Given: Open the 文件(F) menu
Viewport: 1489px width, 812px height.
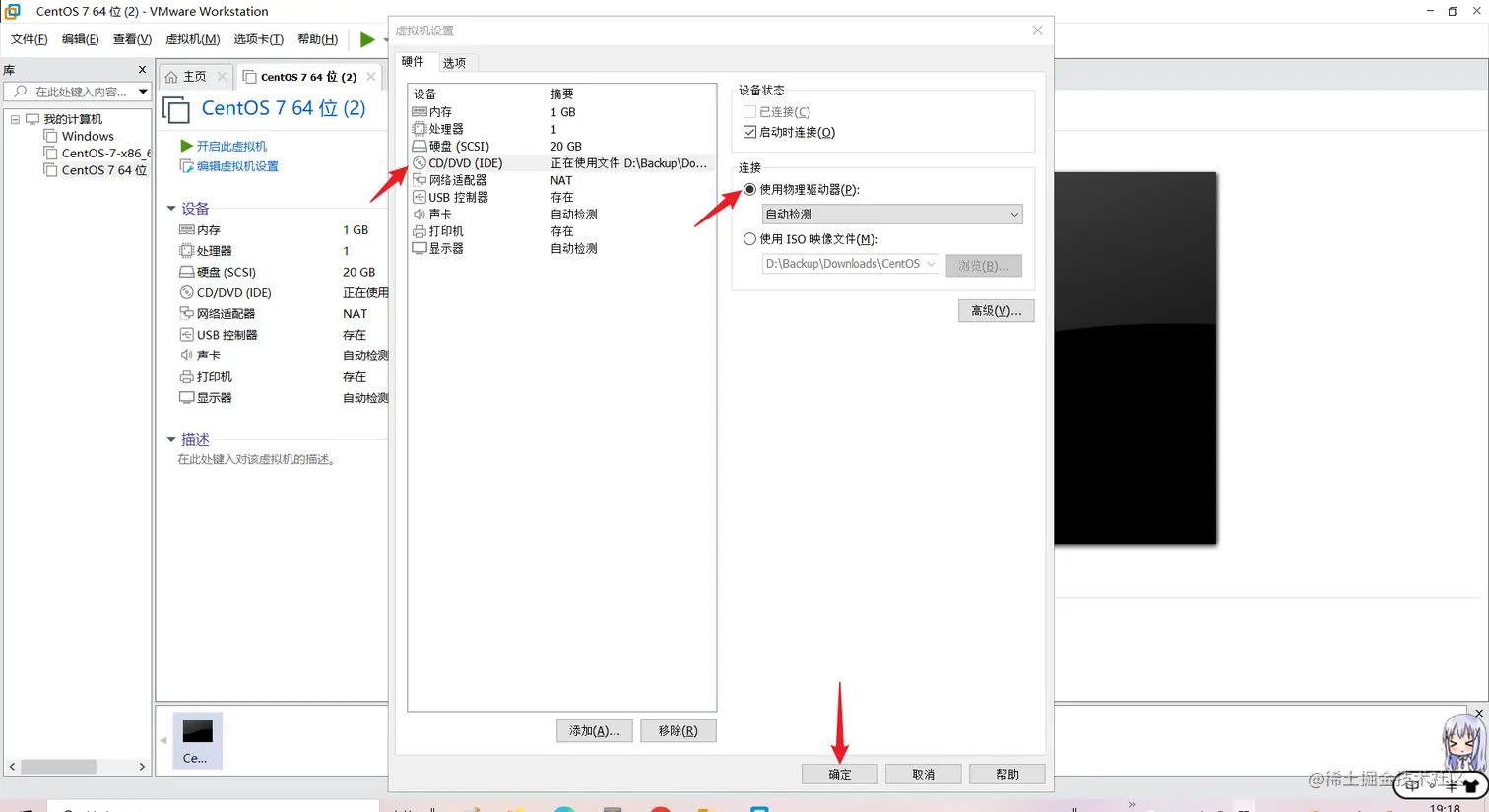Looking at the screenshot, I should (30, 39).
